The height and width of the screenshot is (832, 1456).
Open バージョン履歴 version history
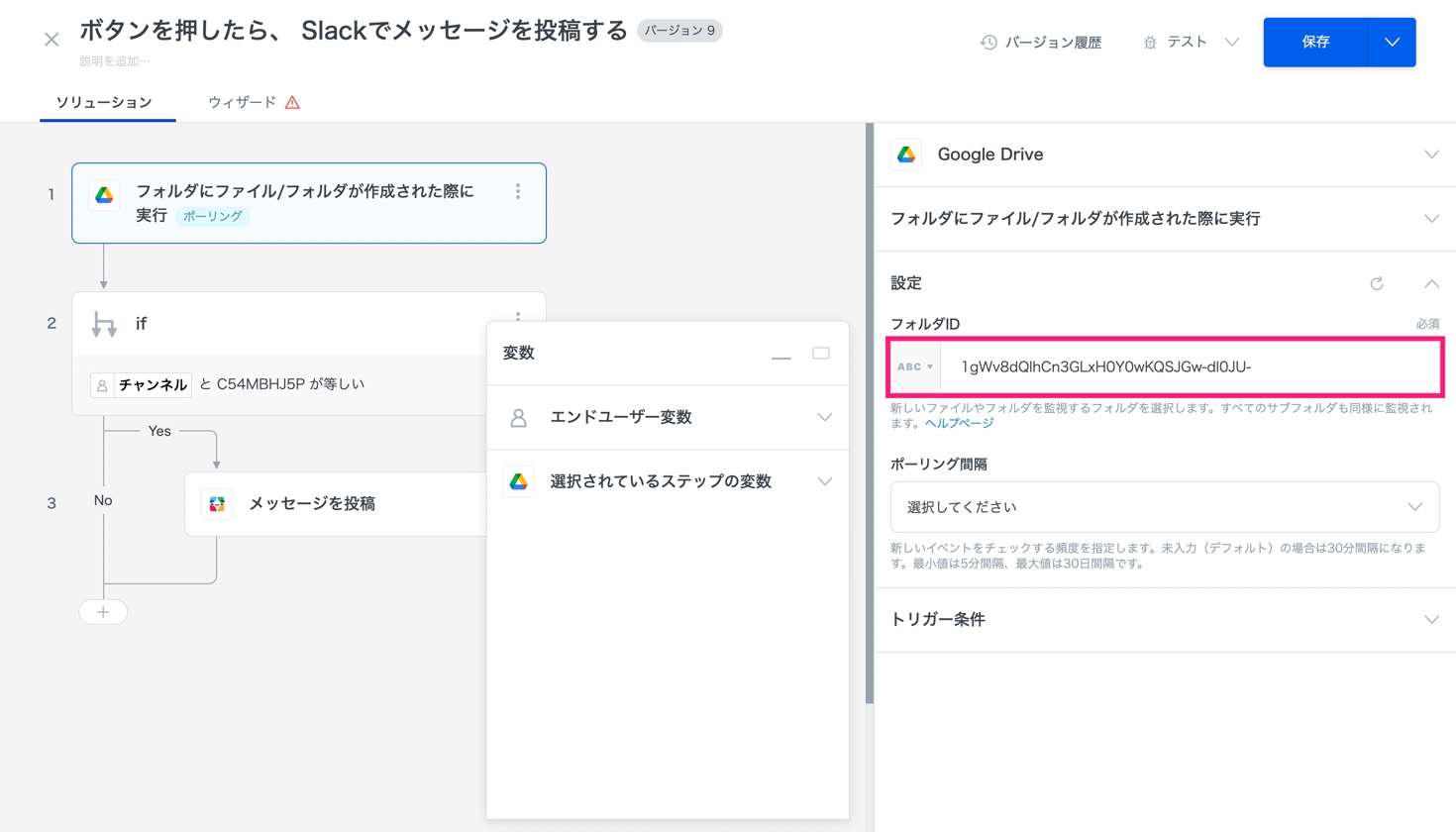(x=1041, y=43)
